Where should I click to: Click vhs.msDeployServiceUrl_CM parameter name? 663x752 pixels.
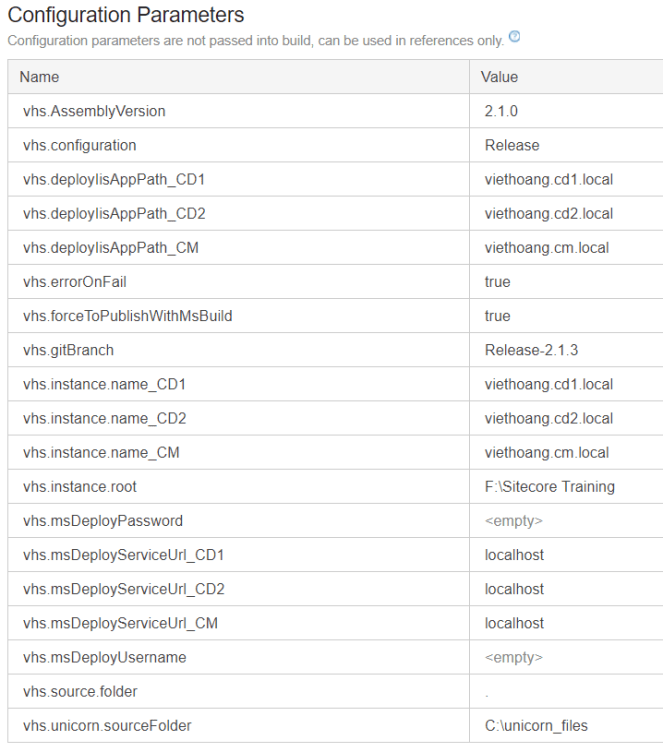coord(120,623)
